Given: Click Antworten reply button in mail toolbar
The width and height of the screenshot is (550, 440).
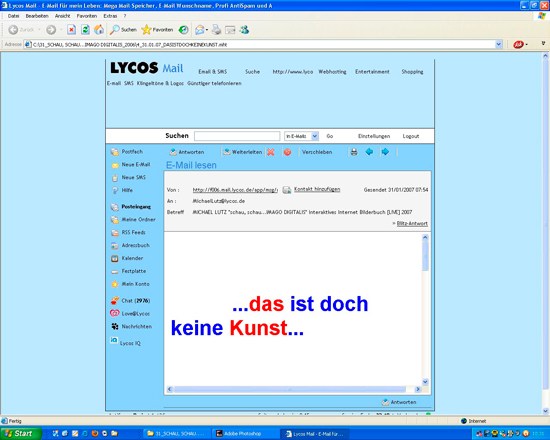Looking at the screenshot, I should click(x=187, y=152).
